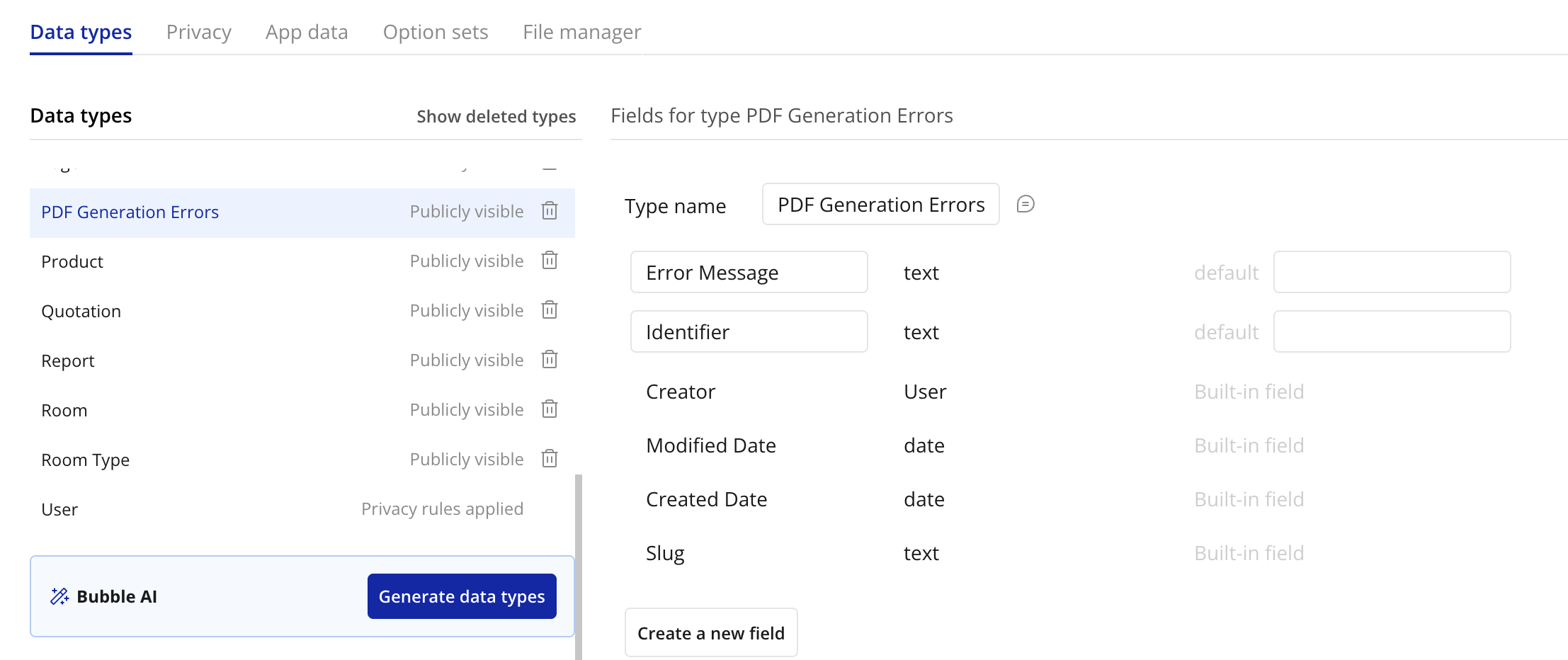The image size is (1568, 660).
Task: Click the trash icon beside Report
Action: click(x=550, y=360)
